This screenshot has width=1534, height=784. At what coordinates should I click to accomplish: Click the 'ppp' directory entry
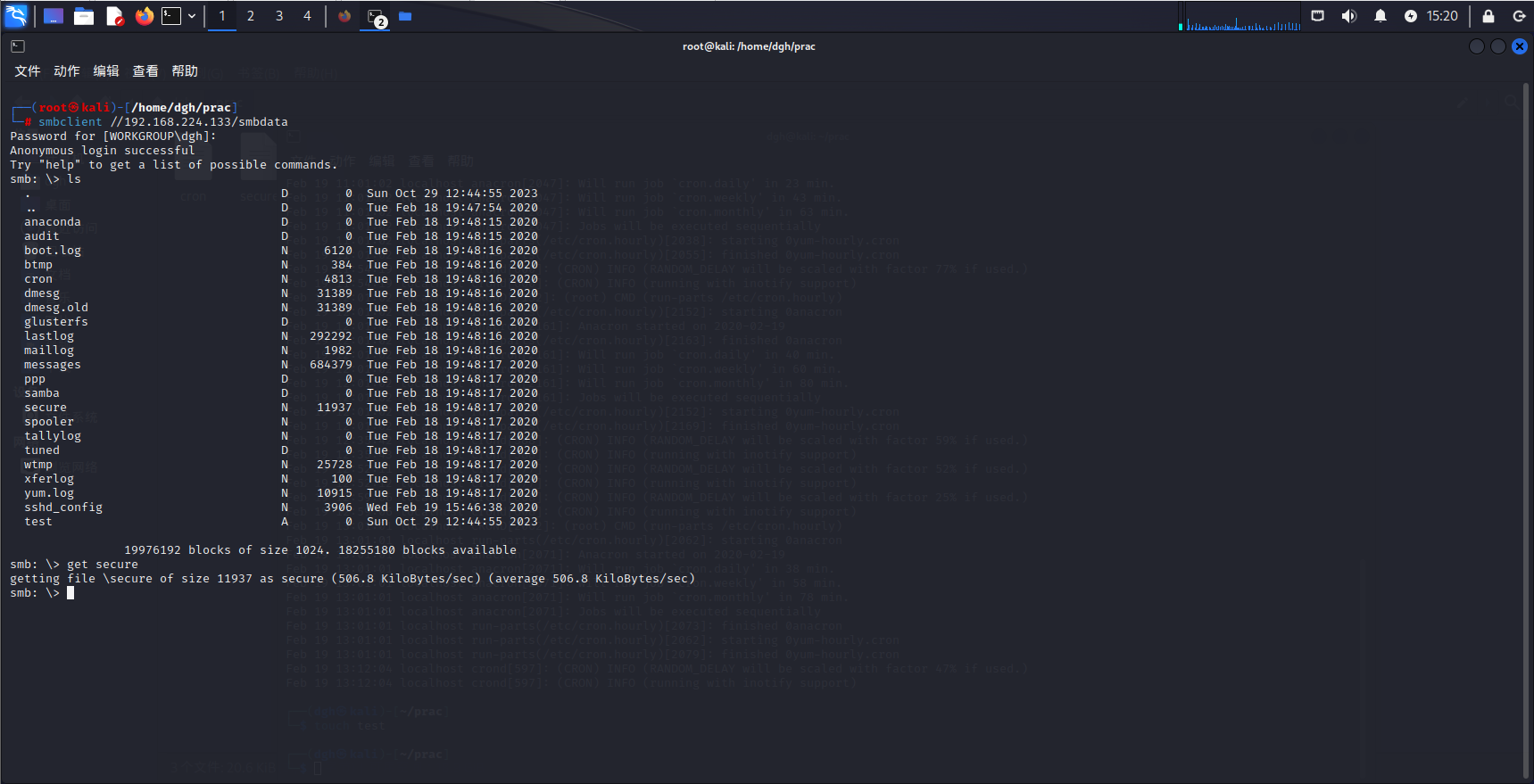point(35,379)
